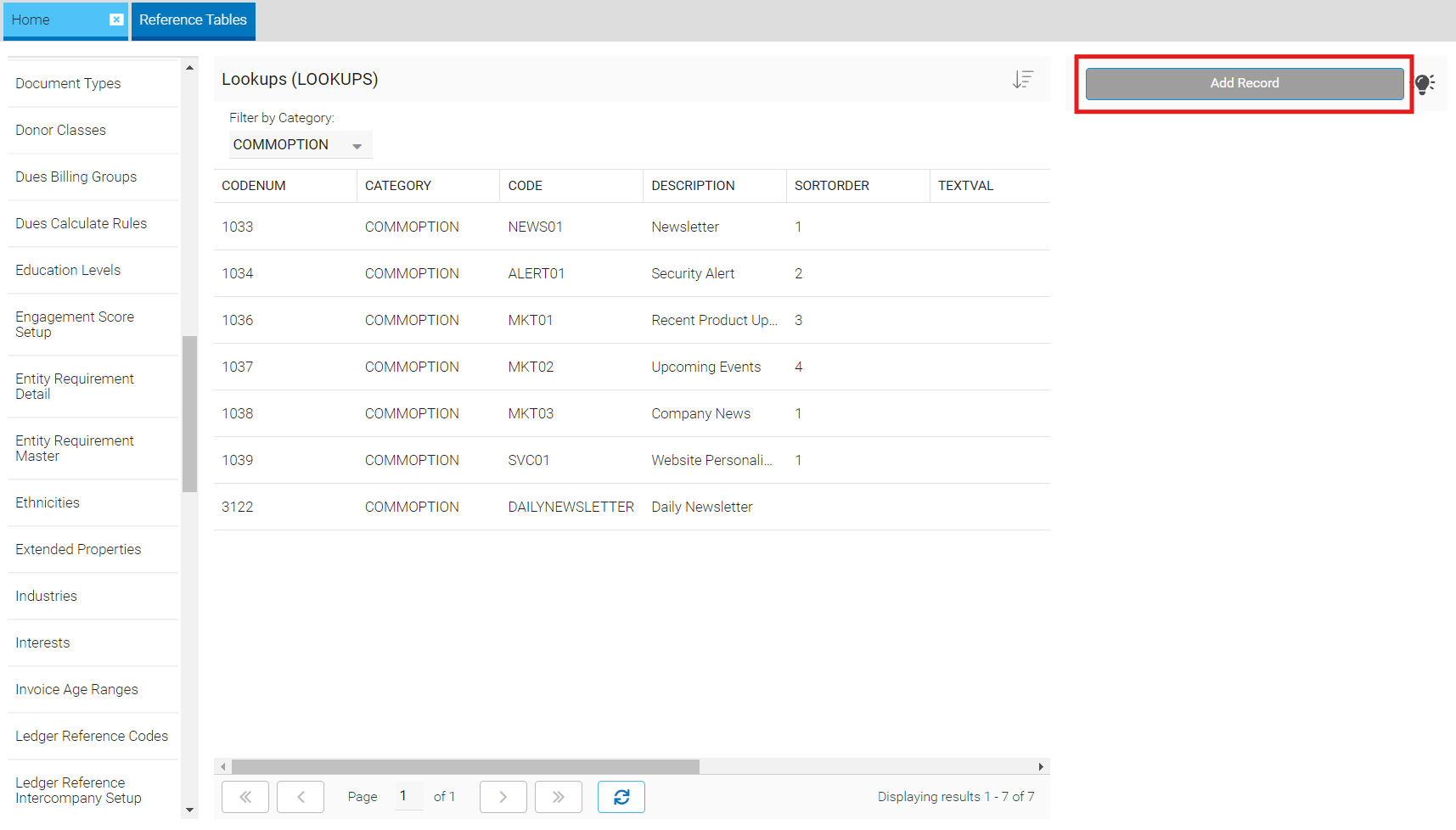
Task: Sort by the SORTORDER column header
Action: [858, 186]
